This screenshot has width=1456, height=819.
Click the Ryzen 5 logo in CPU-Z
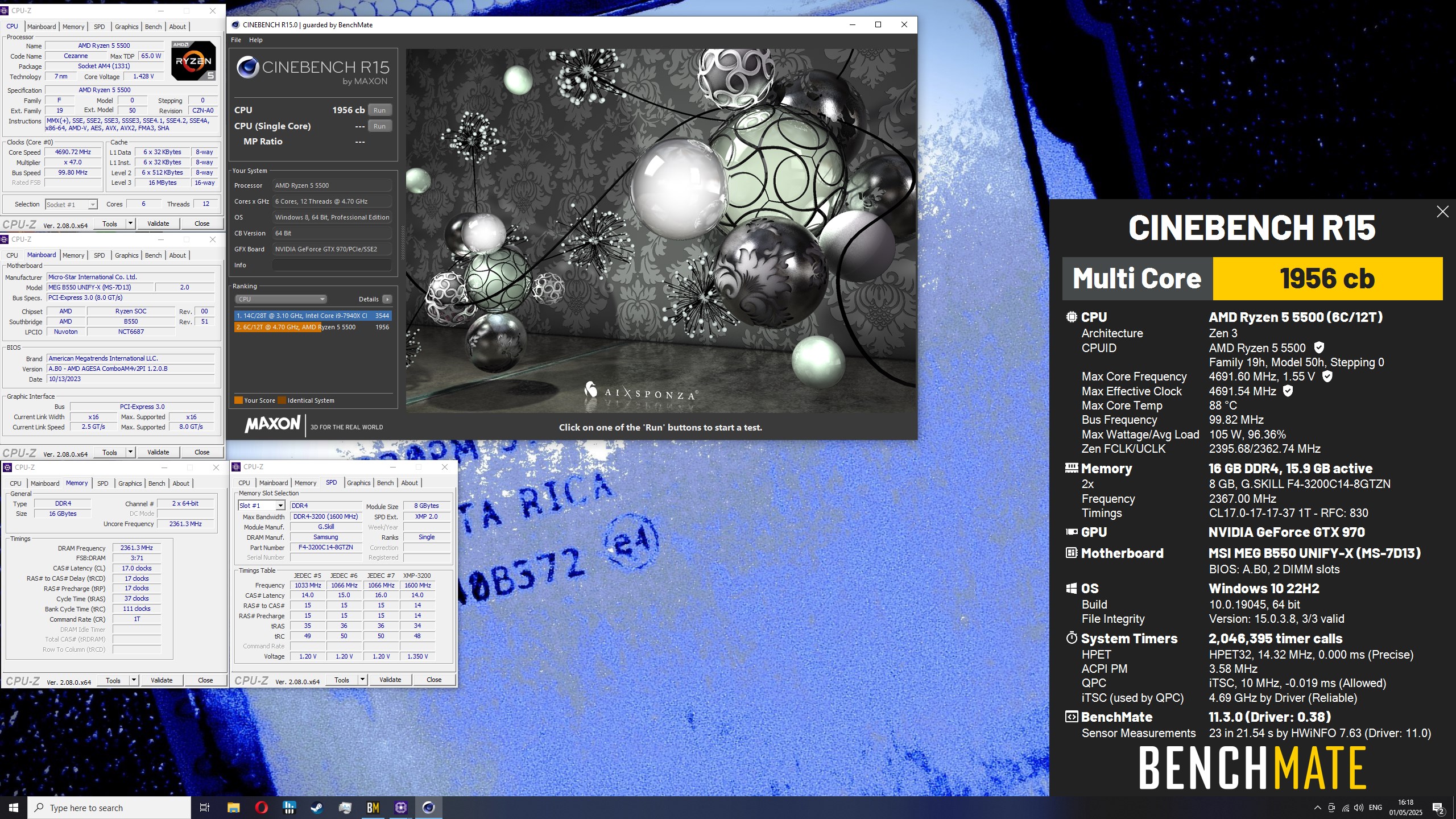(193, 60)
